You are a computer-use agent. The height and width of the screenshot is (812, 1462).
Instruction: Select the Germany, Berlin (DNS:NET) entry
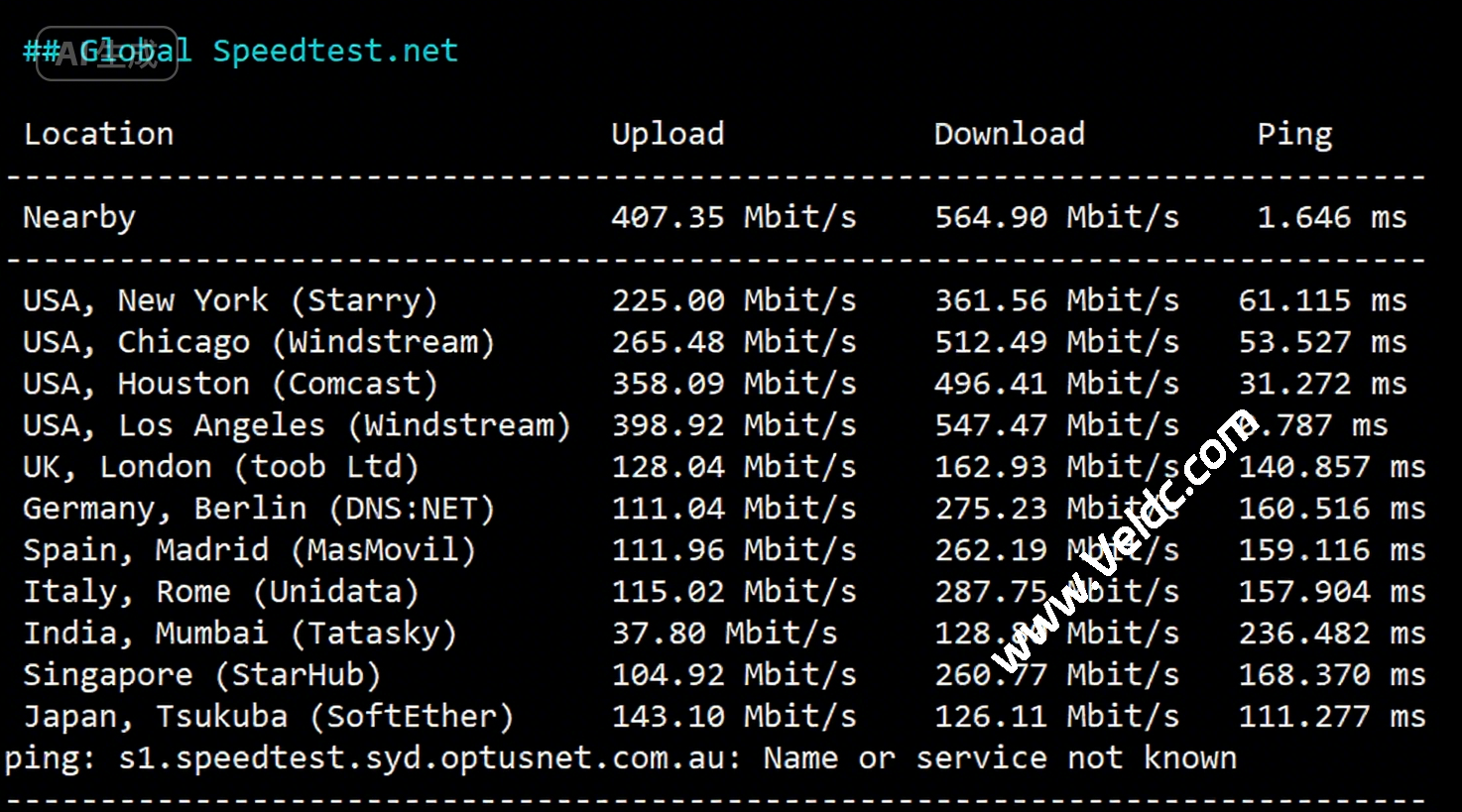pyautogui.click(x=258, y=509)
